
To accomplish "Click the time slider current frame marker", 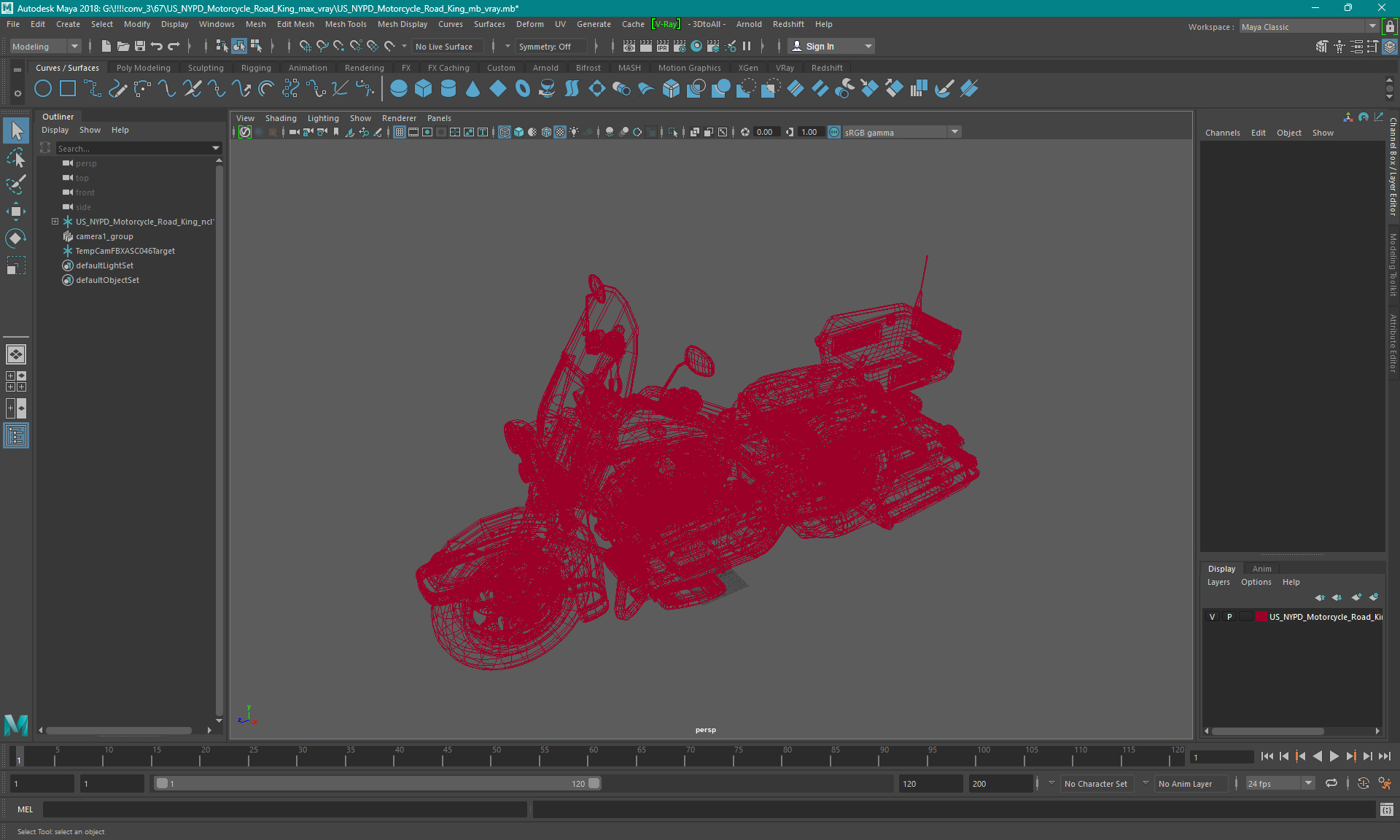I will click(x=19, y=756).
